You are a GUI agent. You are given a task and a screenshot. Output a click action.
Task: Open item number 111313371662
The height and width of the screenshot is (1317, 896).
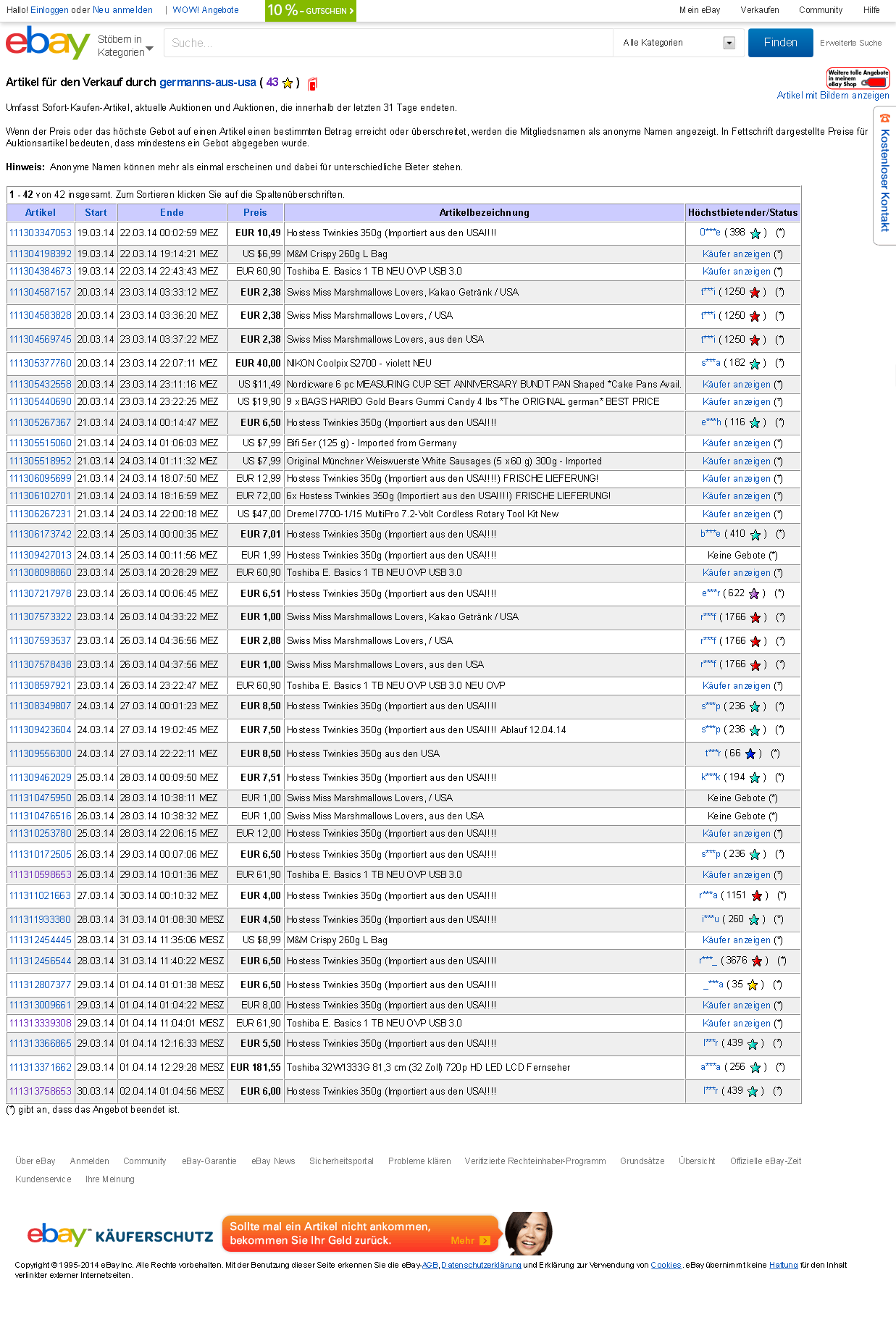click(41, 1068)
